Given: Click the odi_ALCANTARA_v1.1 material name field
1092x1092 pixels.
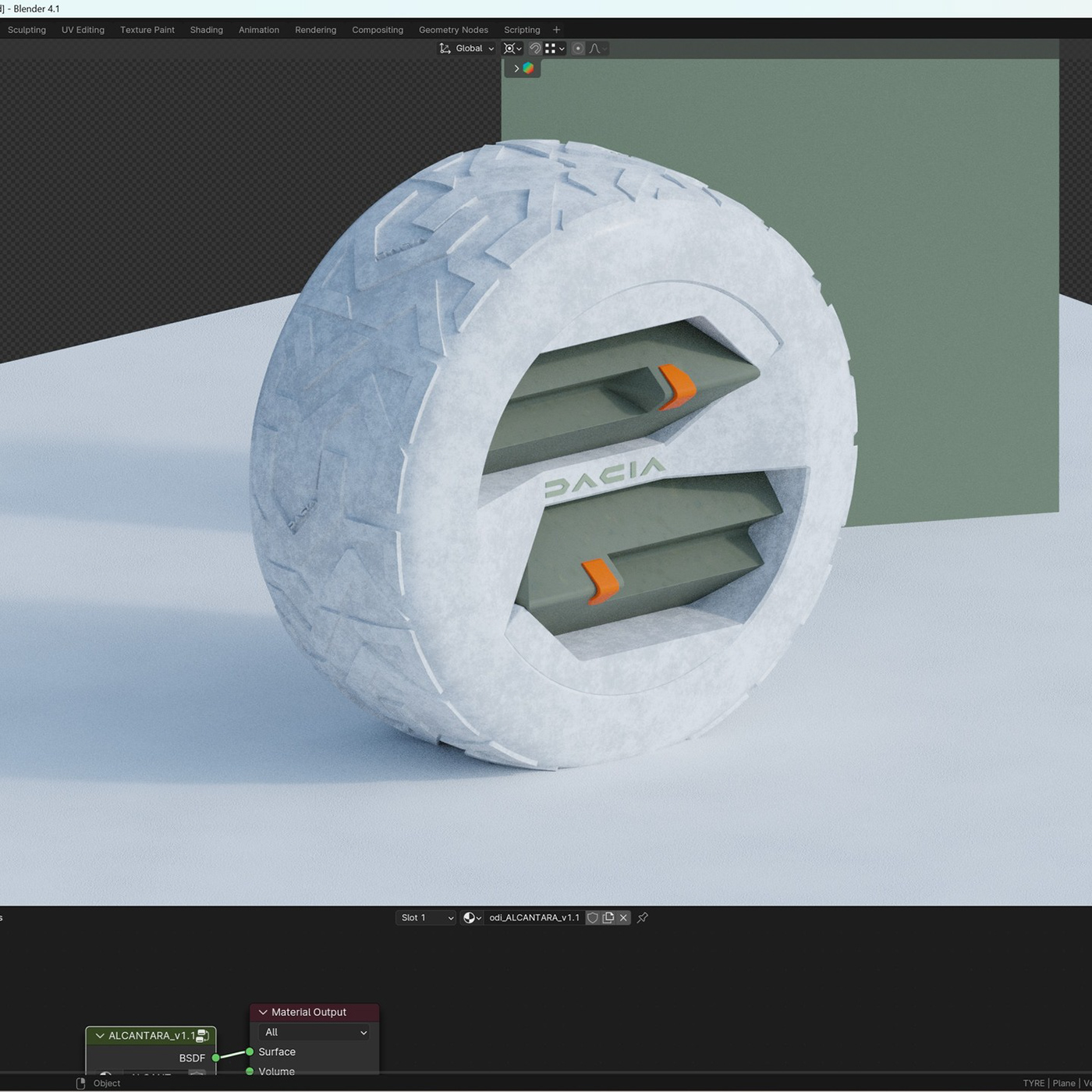Looking at the screenshot, I should pyautogui.click(x=534, y=918).
